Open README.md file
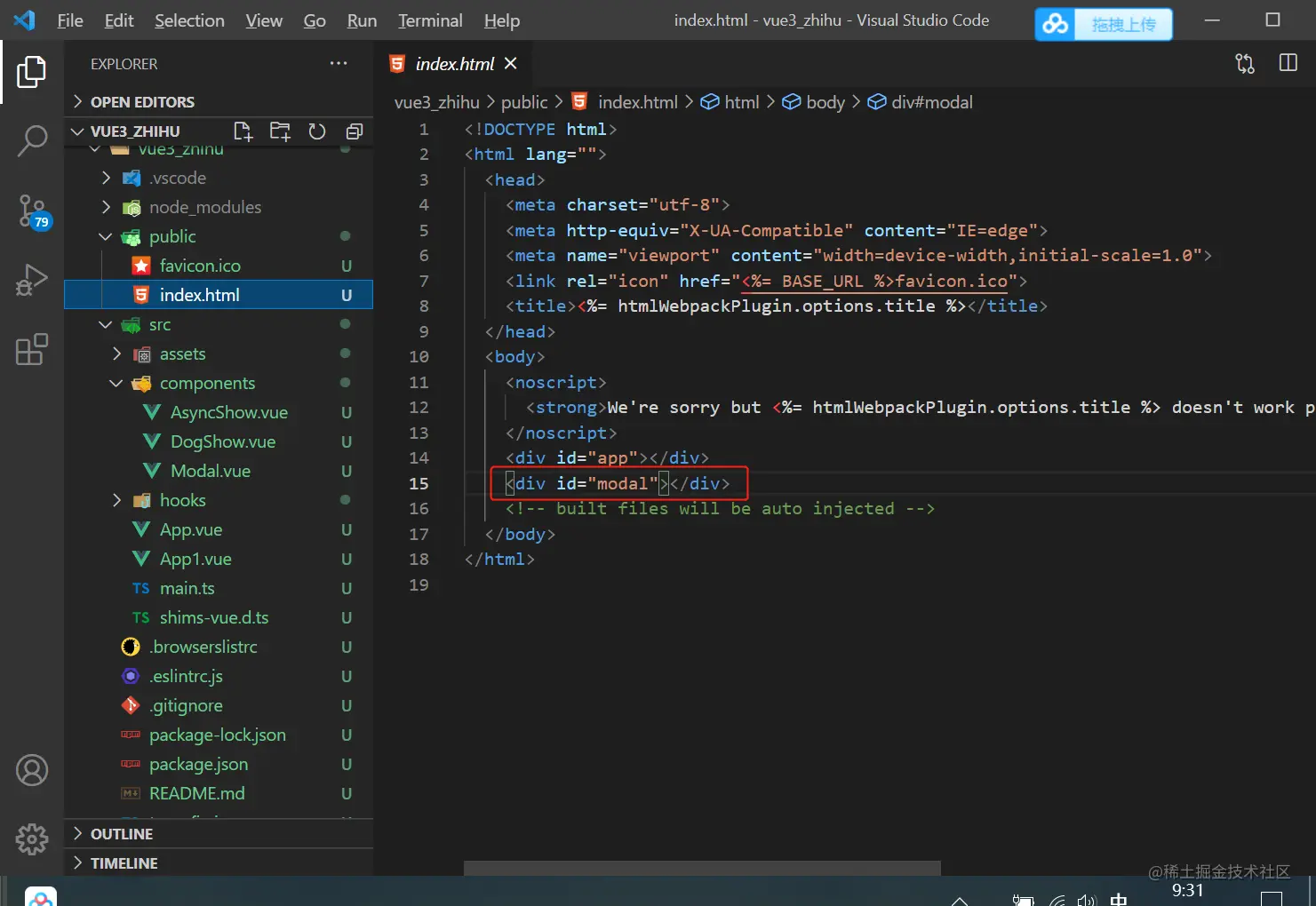The image size is (1316, 906). [219, 793]
